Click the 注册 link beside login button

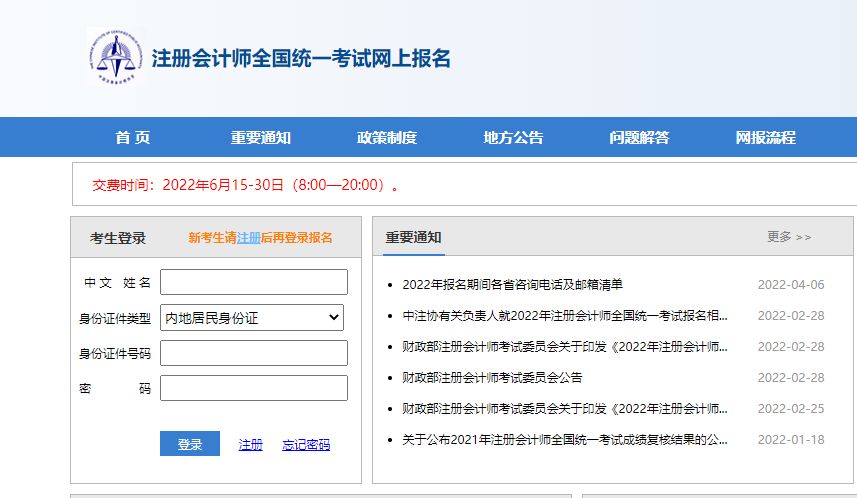250,445
